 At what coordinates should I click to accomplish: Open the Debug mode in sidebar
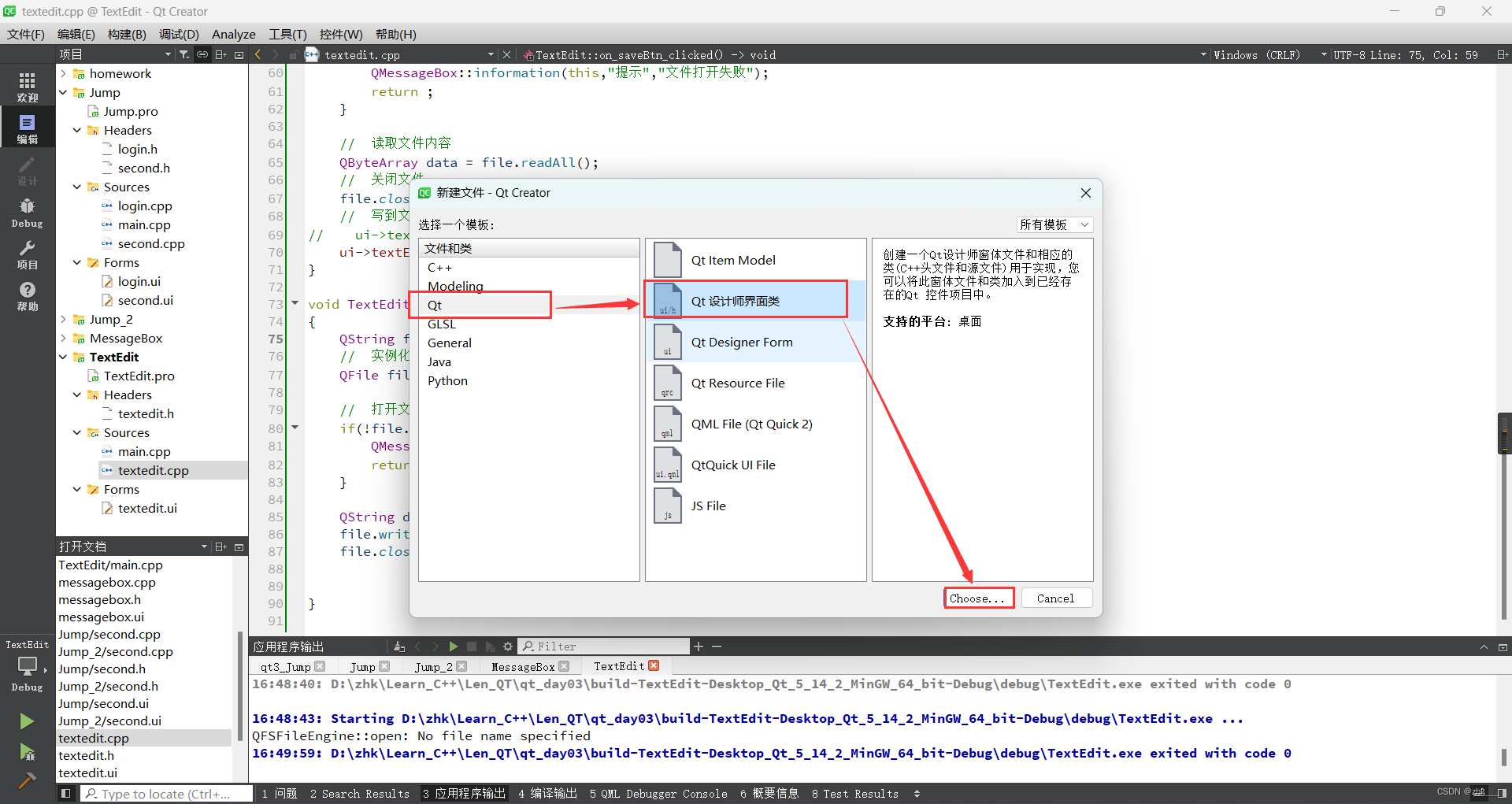tap(28, 213)
